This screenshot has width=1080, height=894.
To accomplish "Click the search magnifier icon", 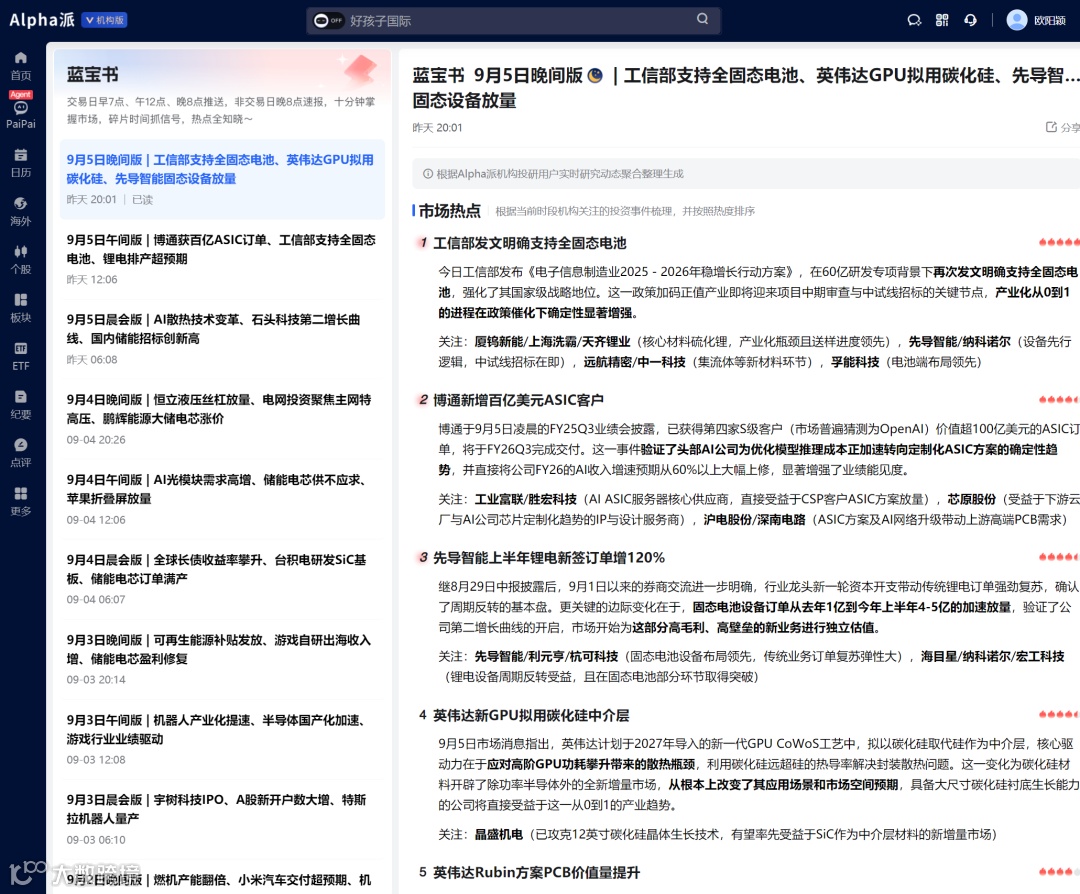I will click(x=702, y=19).
